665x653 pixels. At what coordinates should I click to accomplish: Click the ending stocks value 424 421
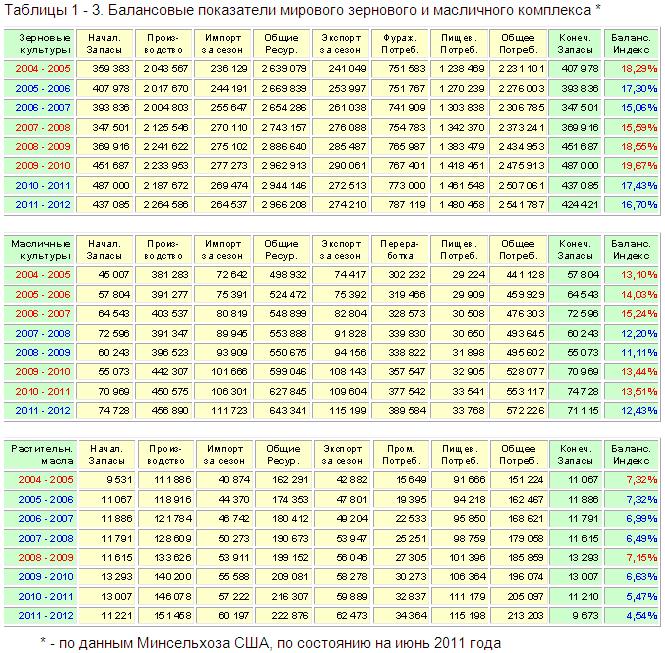point(575,204)
